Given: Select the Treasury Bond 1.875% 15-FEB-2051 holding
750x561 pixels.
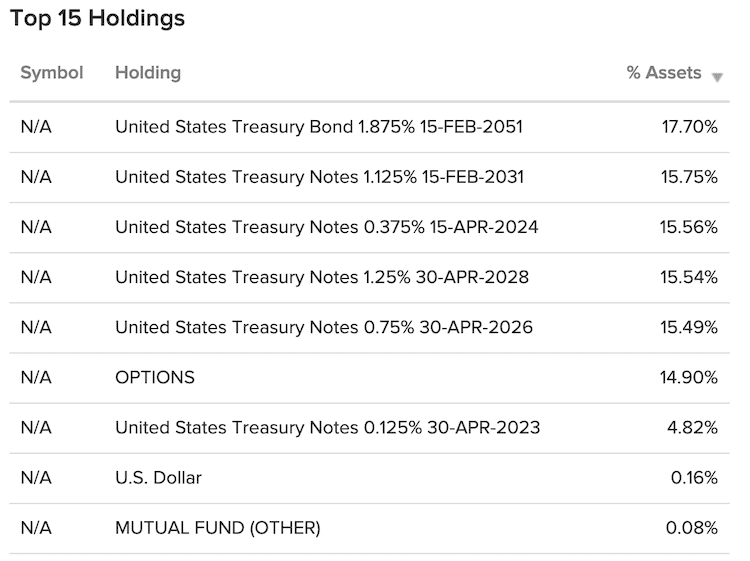Looking at the screenshot, I should pos(319,127).
